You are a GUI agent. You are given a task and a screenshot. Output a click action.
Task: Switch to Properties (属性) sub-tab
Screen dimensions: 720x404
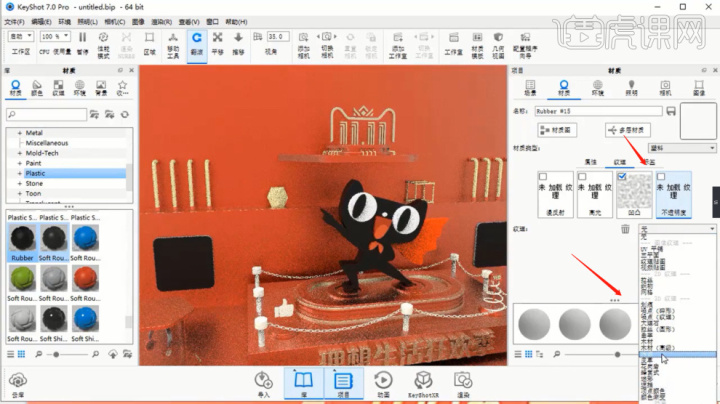point(591,162)
